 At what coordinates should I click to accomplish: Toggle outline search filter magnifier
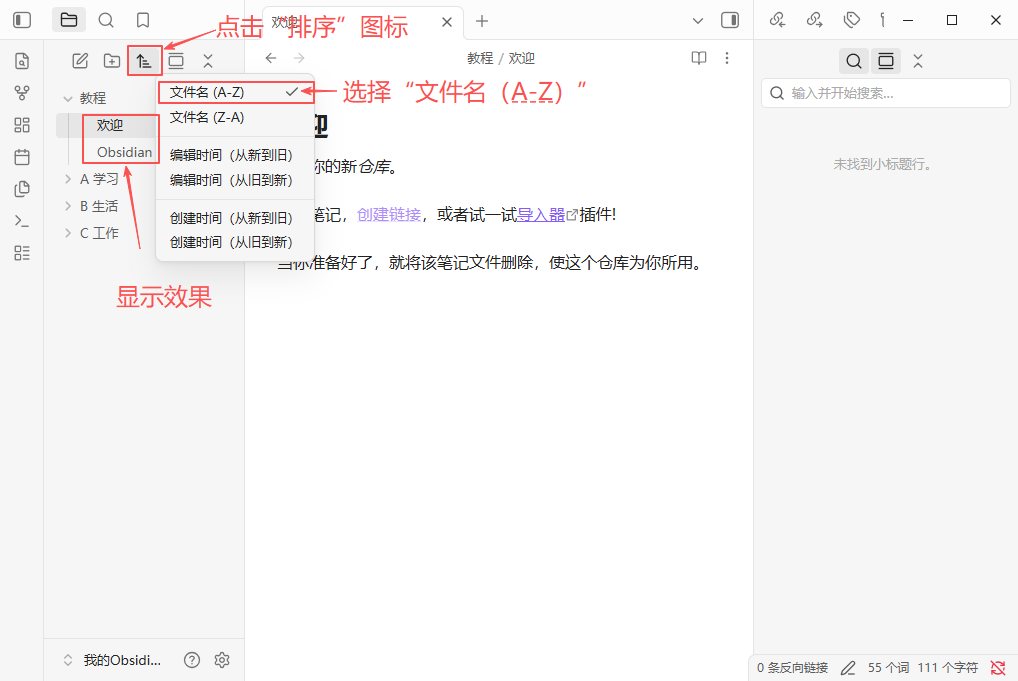coord(854,61)
